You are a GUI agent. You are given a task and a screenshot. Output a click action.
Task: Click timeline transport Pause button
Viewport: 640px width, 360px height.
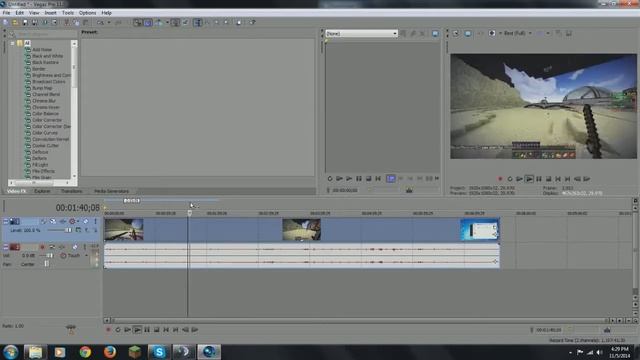tap(147, 330)
